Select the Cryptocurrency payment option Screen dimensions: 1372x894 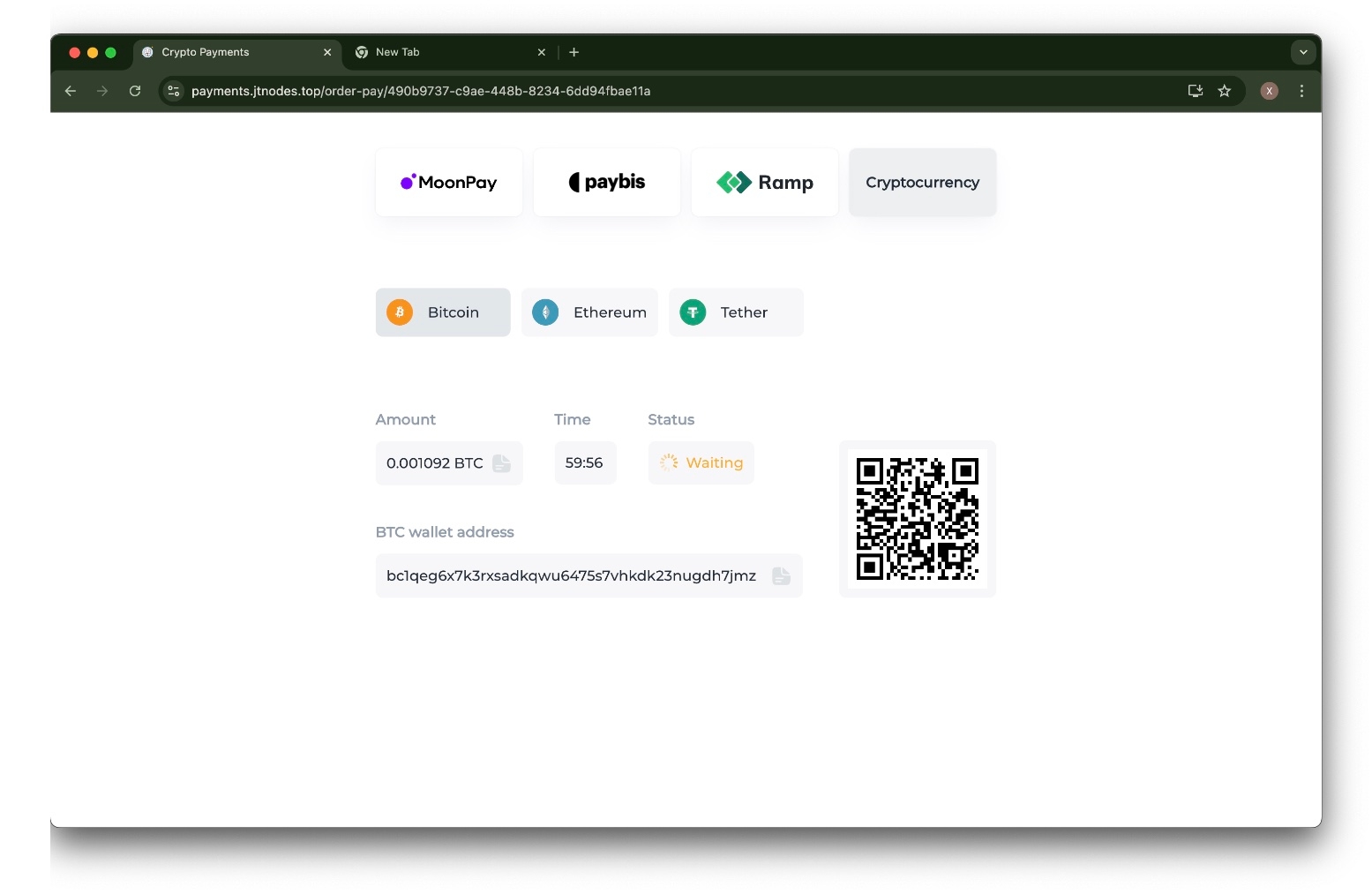tap(923, 183)
